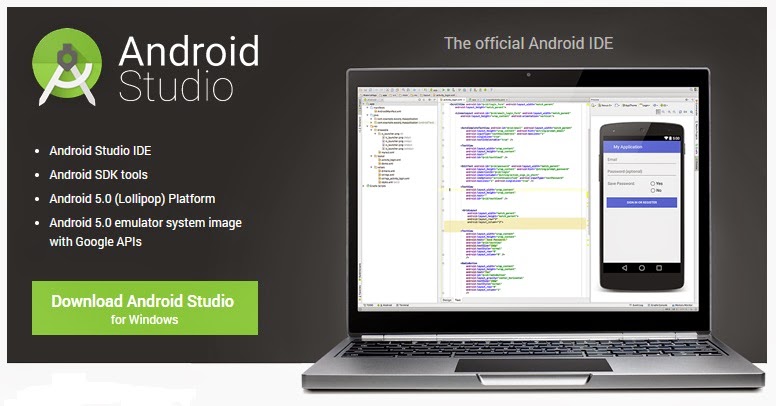Select the 'Android 5.0 (Lollipop) Platform' bullet text
This screenshot has height=406, width=776.
(x=132, y=199)
